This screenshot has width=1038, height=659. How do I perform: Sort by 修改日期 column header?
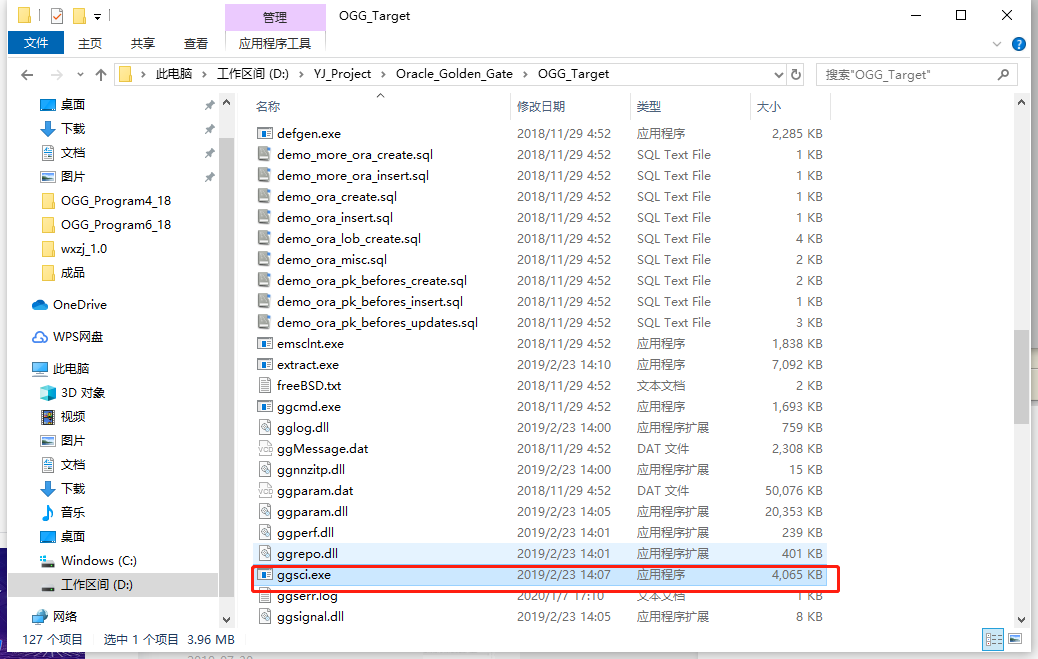(x=541, y=107)
